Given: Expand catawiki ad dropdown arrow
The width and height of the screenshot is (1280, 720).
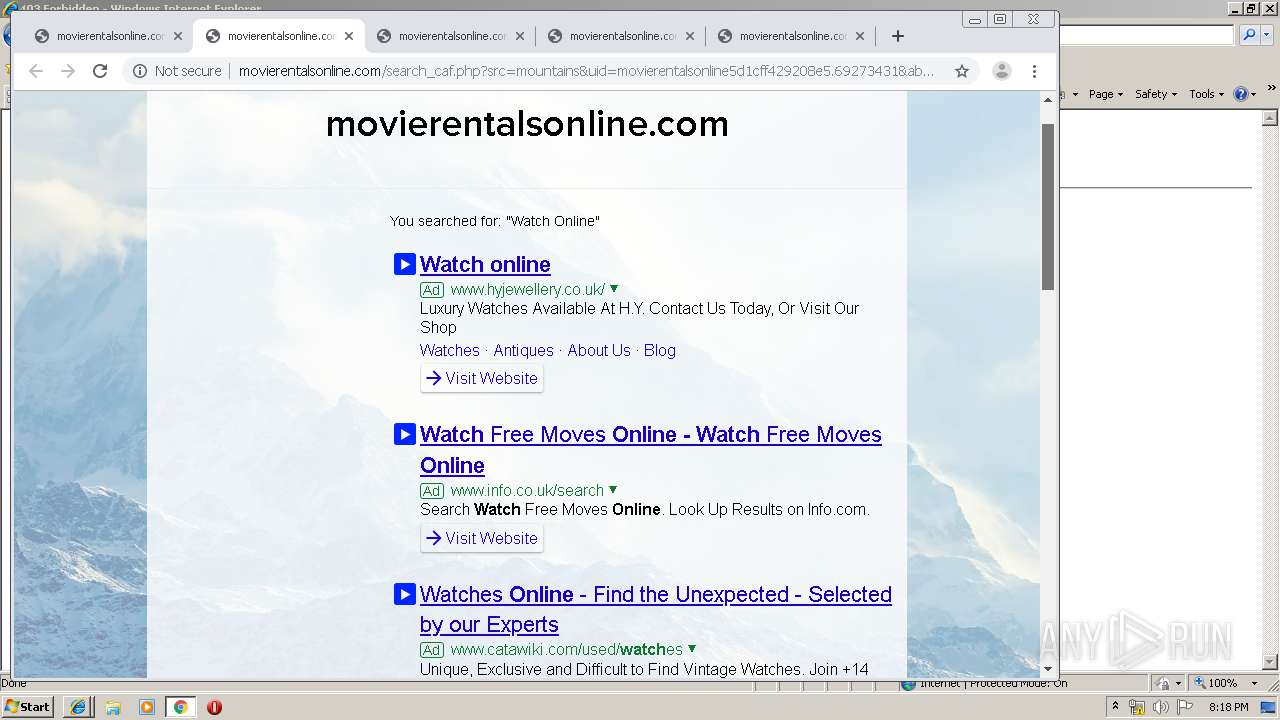Looking at the screenshot, I should 692,649.
